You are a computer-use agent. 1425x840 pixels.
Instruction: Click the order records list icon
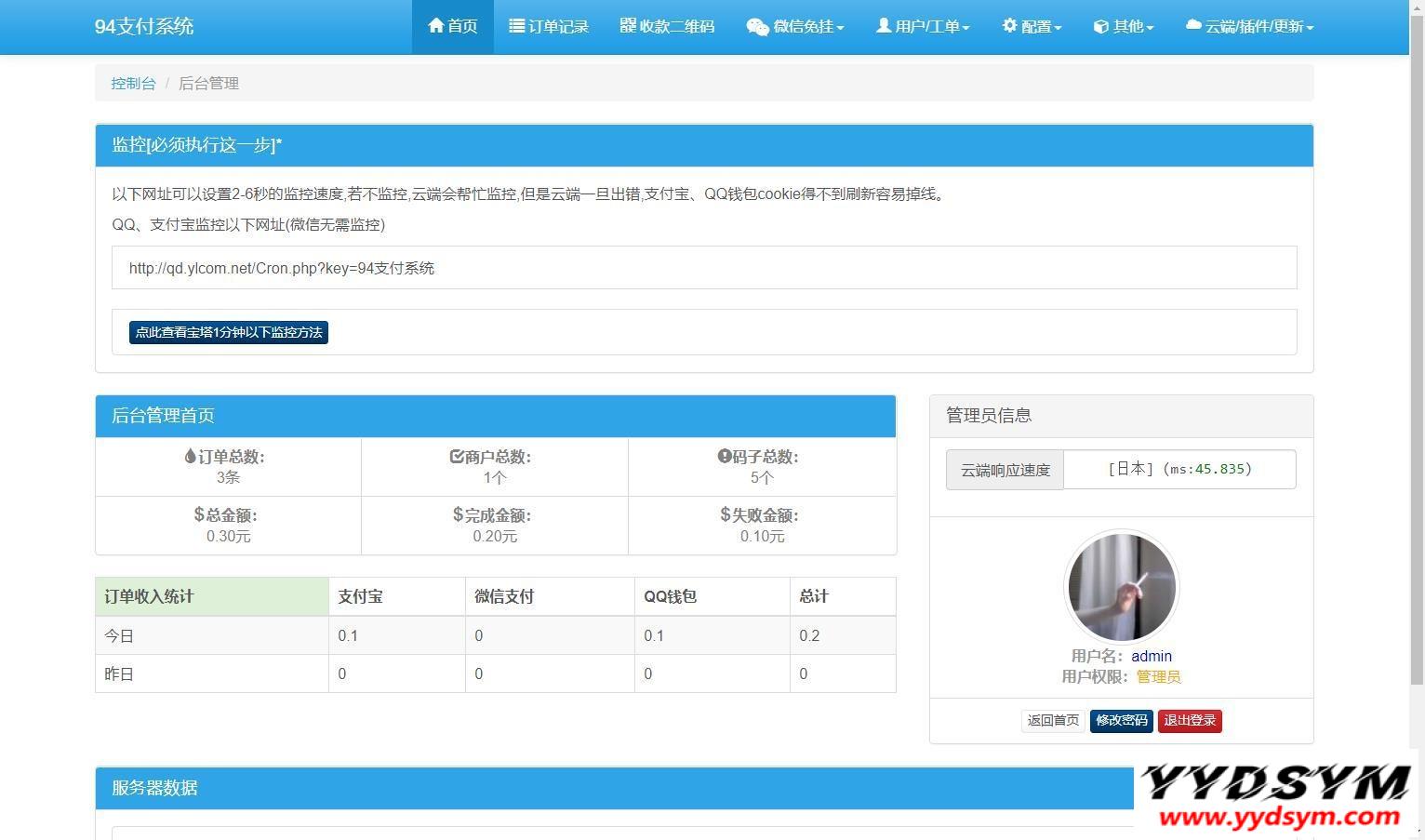pos(516,26)
